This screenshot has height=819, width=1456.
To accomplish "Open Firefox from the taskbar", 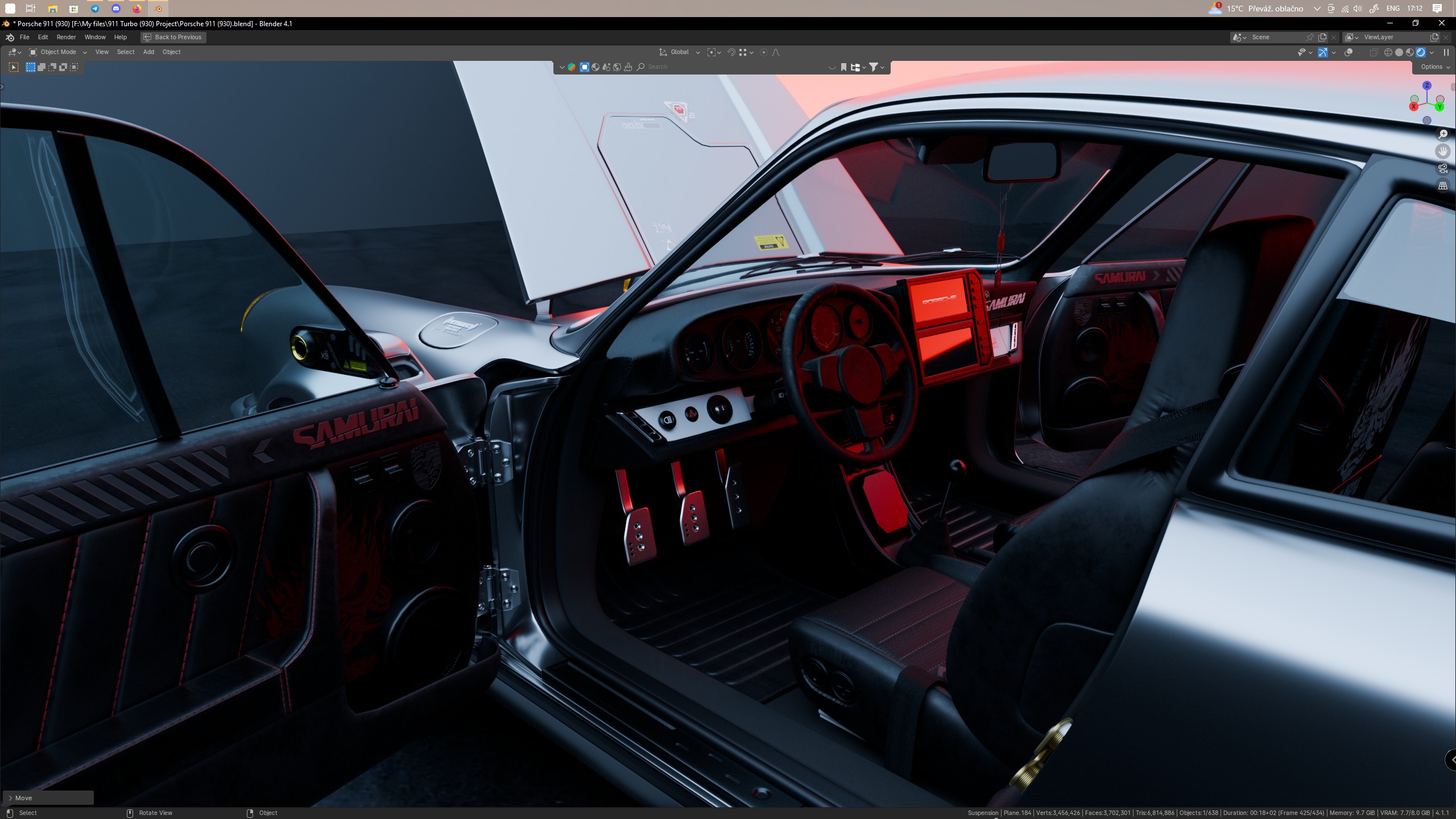I will coord(137,9).
